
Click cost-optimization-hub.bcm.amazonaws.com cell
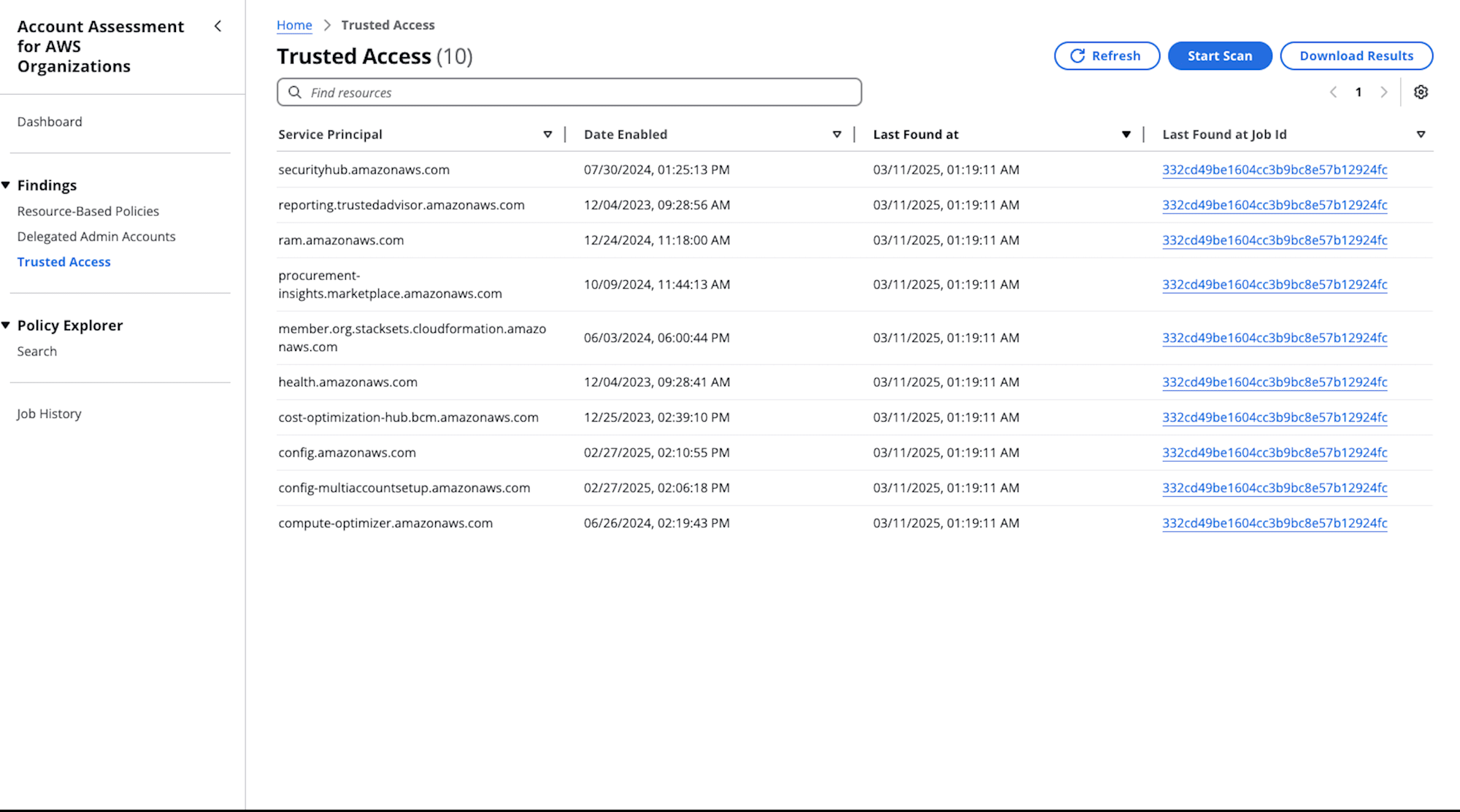click(x=408, y=417)
